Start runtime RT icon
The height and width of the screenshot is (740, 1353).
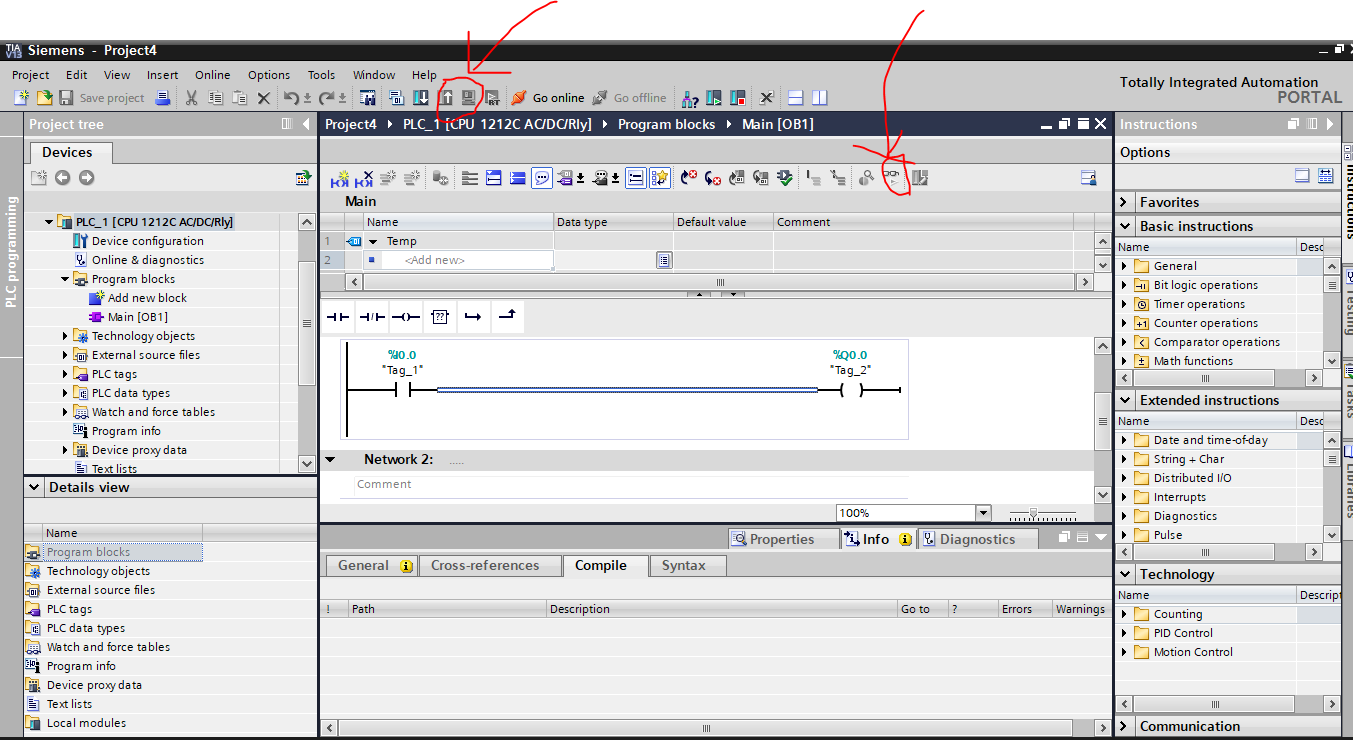(x=492, y=98)
